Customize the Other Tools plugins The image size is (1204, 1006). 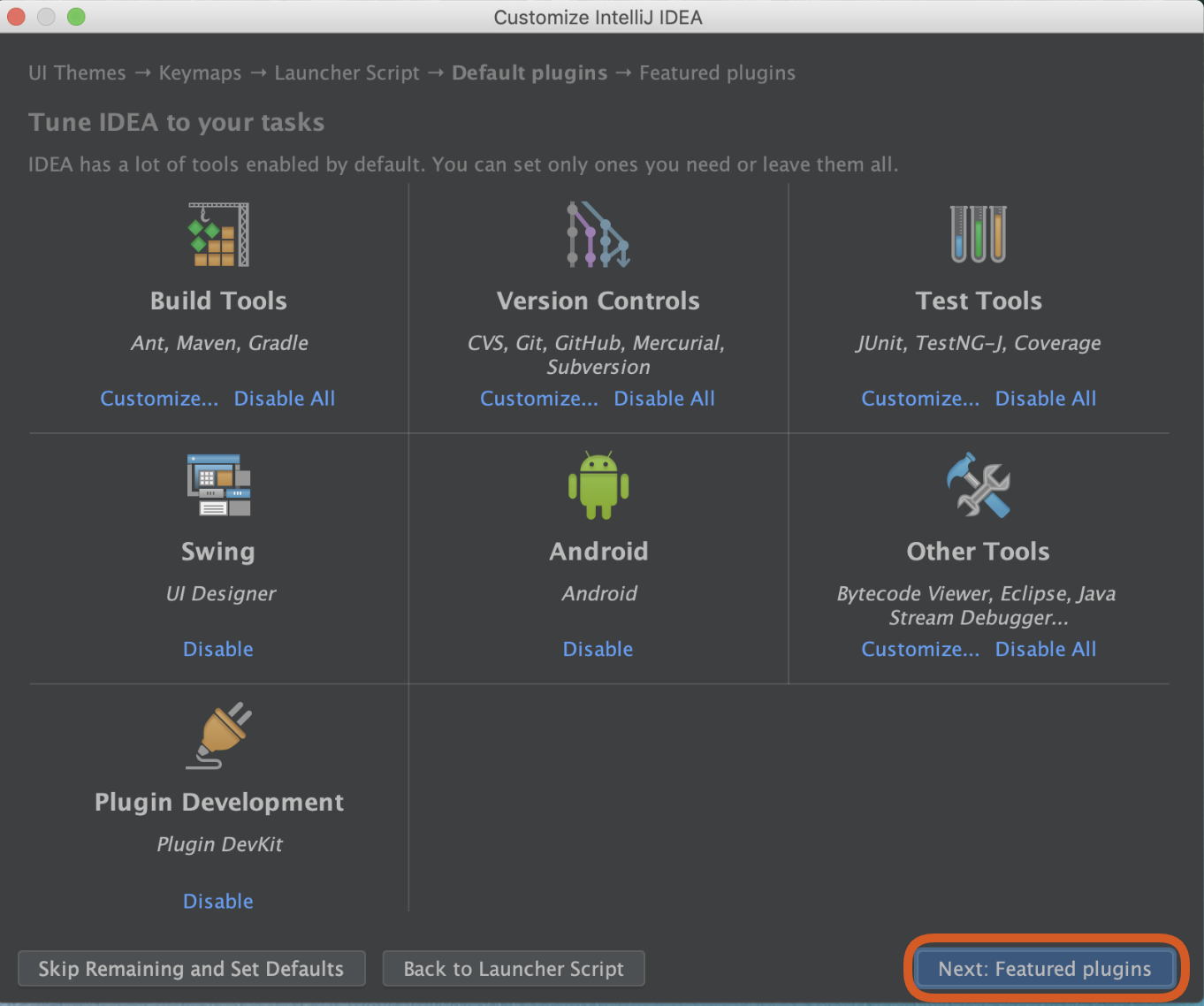920,649
